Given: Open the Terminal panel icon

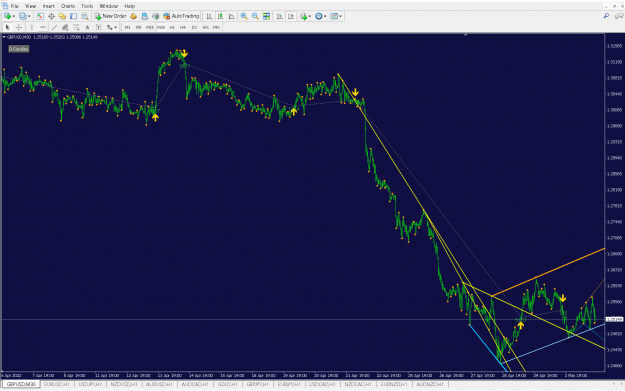Looking at the screenshot, I should coord(73,16).
